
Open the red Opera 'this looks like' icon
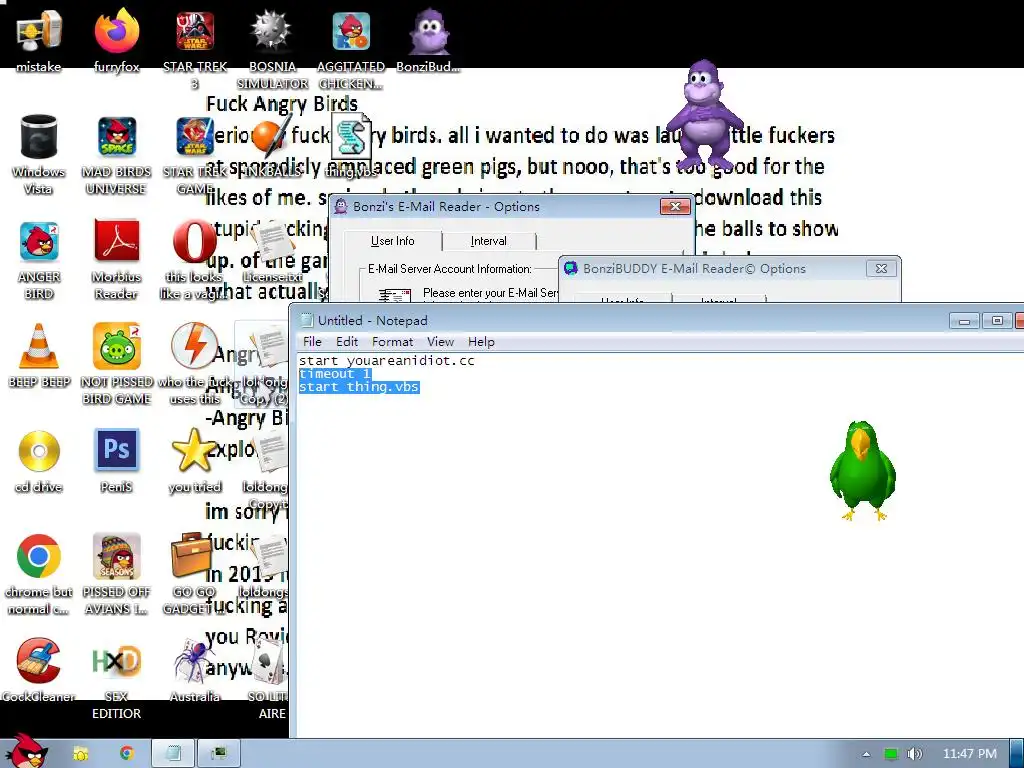click(195, 242)
